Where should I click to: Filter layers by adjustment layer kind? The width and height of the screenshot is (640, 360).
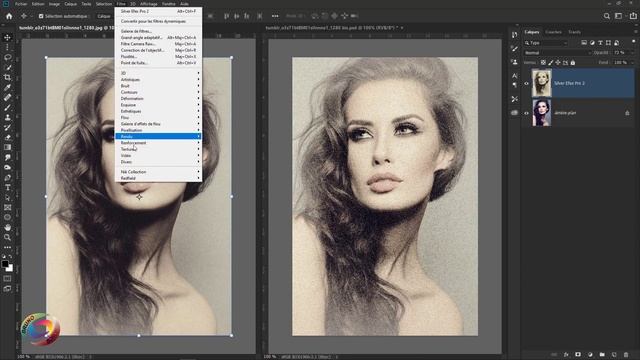(592, 42)
